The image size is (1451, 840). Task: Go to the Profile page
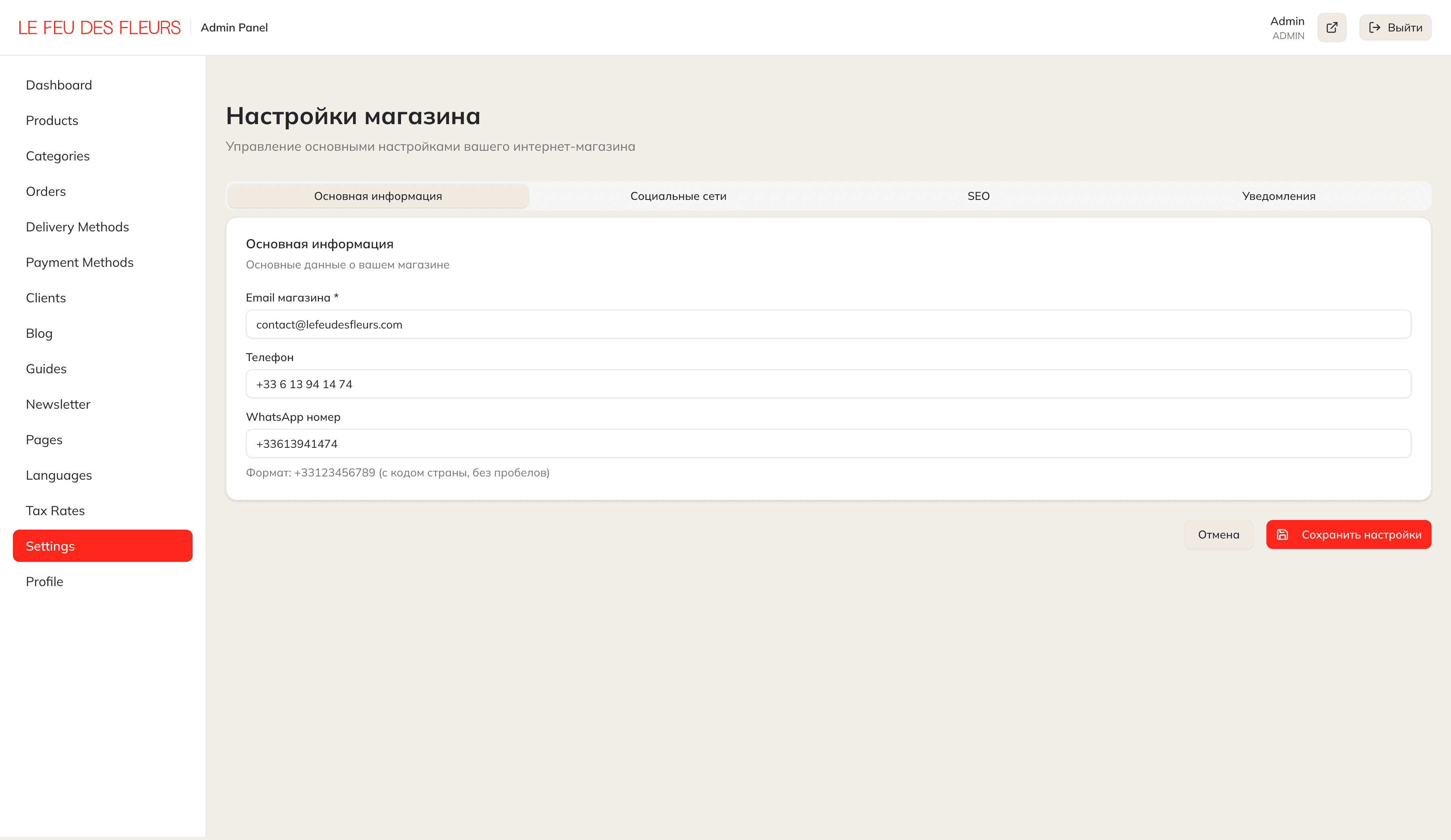point(44,582)
